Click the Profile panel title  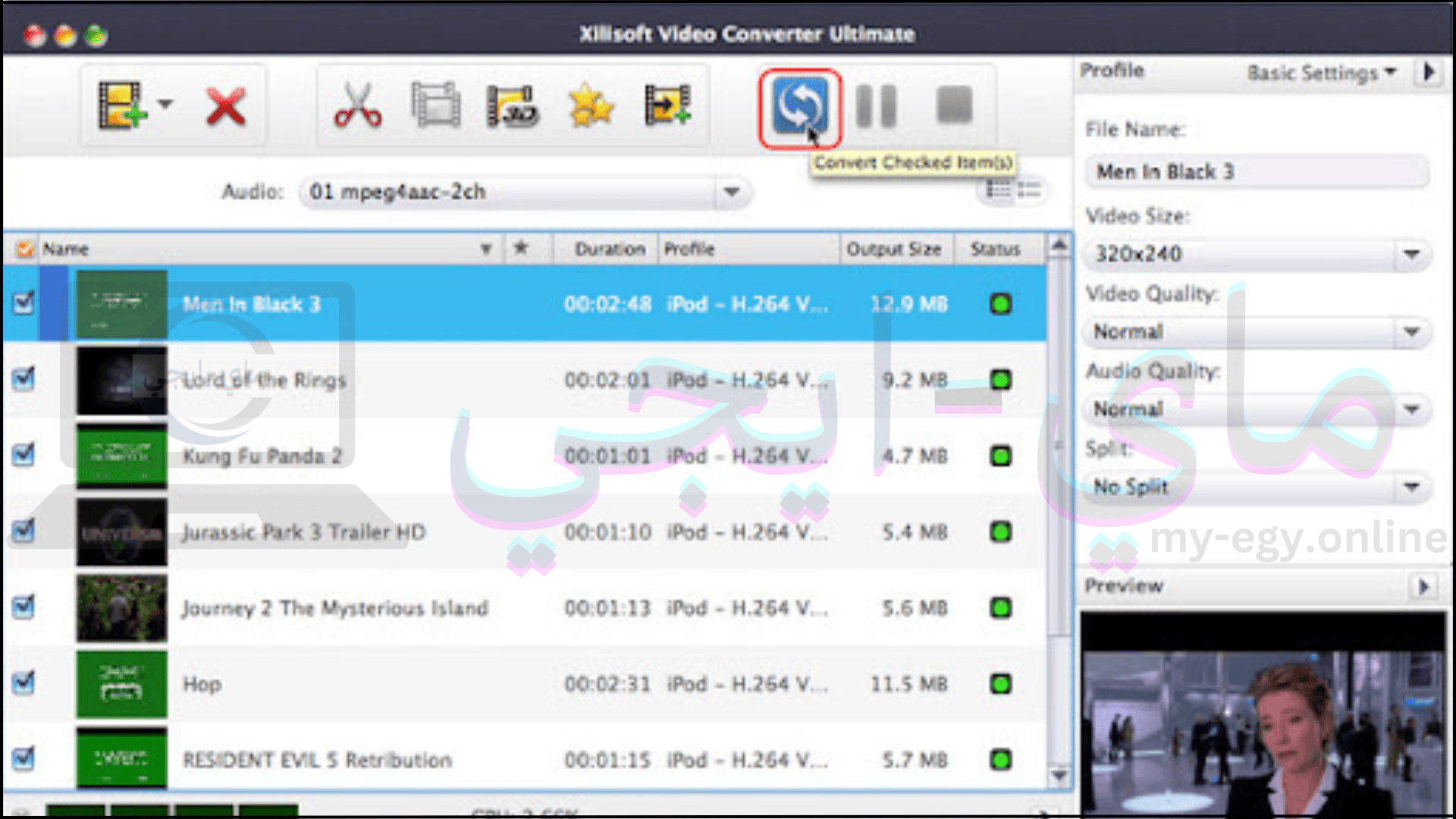(x=1112, y=71)
